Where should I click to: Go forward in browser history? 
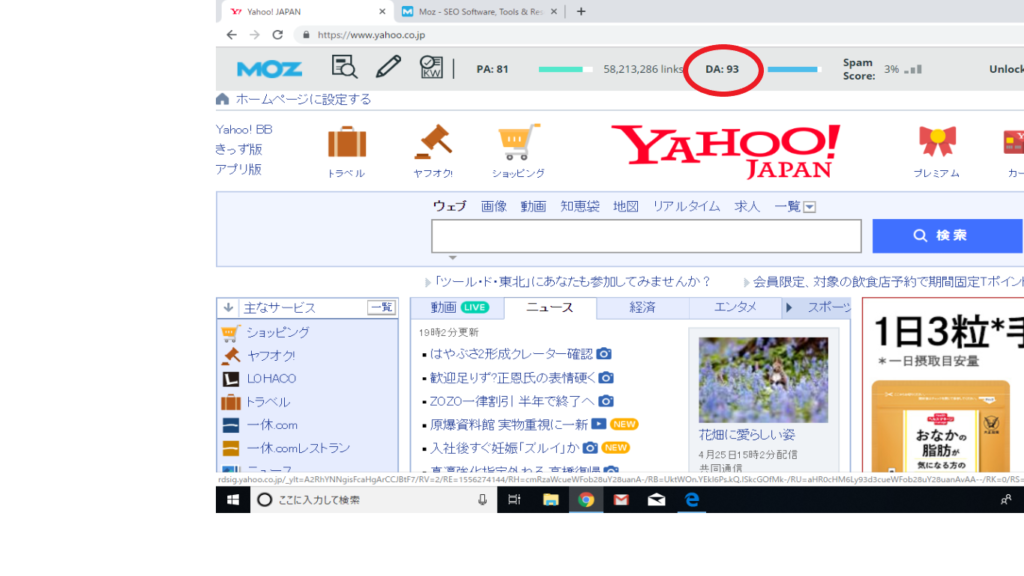255,35
